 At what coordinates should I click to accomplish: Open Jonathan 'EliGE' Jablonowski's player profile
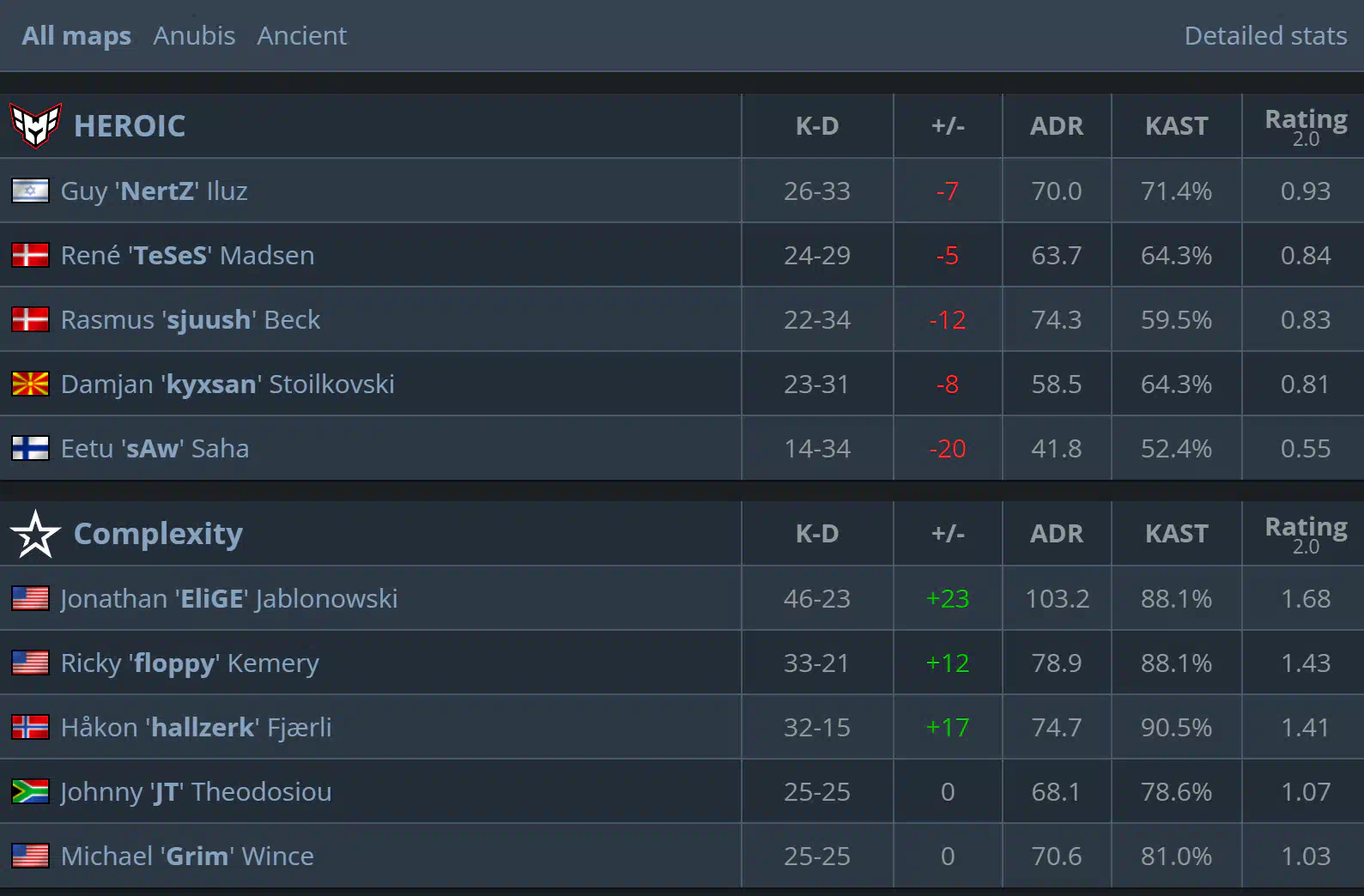(229, 598)
